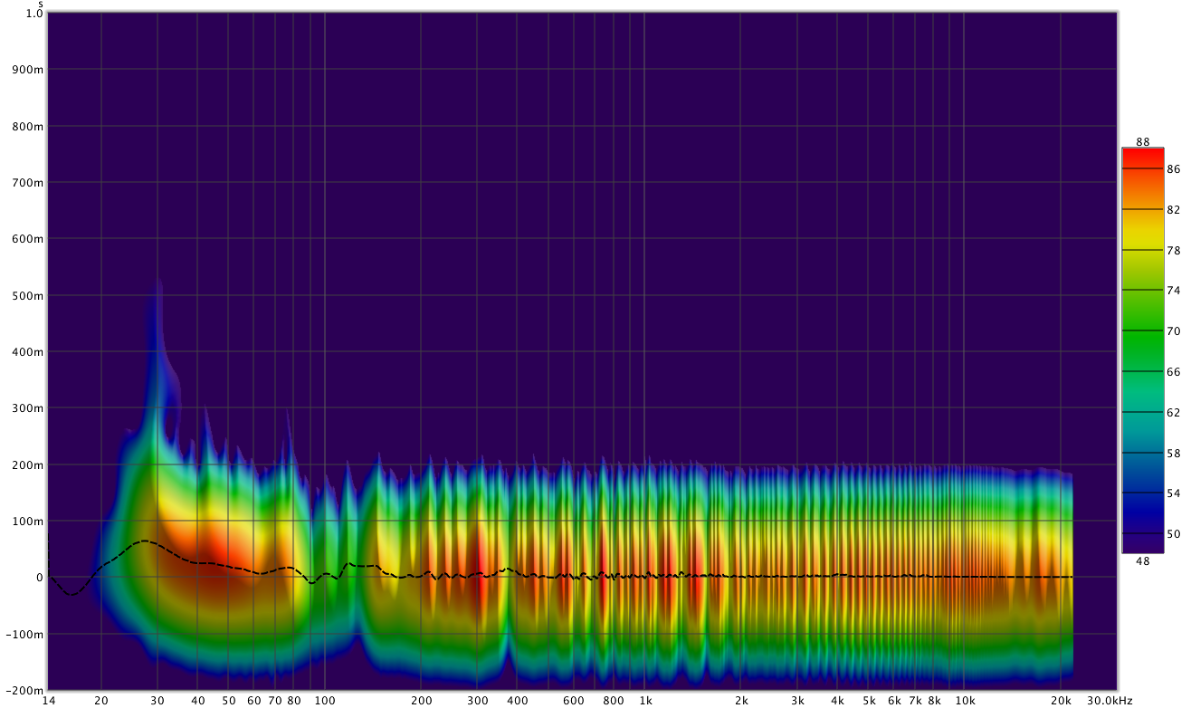Click the 48 label below the color scale
Viewport: 1200px width, 708px height.
tap(1142, 561)
